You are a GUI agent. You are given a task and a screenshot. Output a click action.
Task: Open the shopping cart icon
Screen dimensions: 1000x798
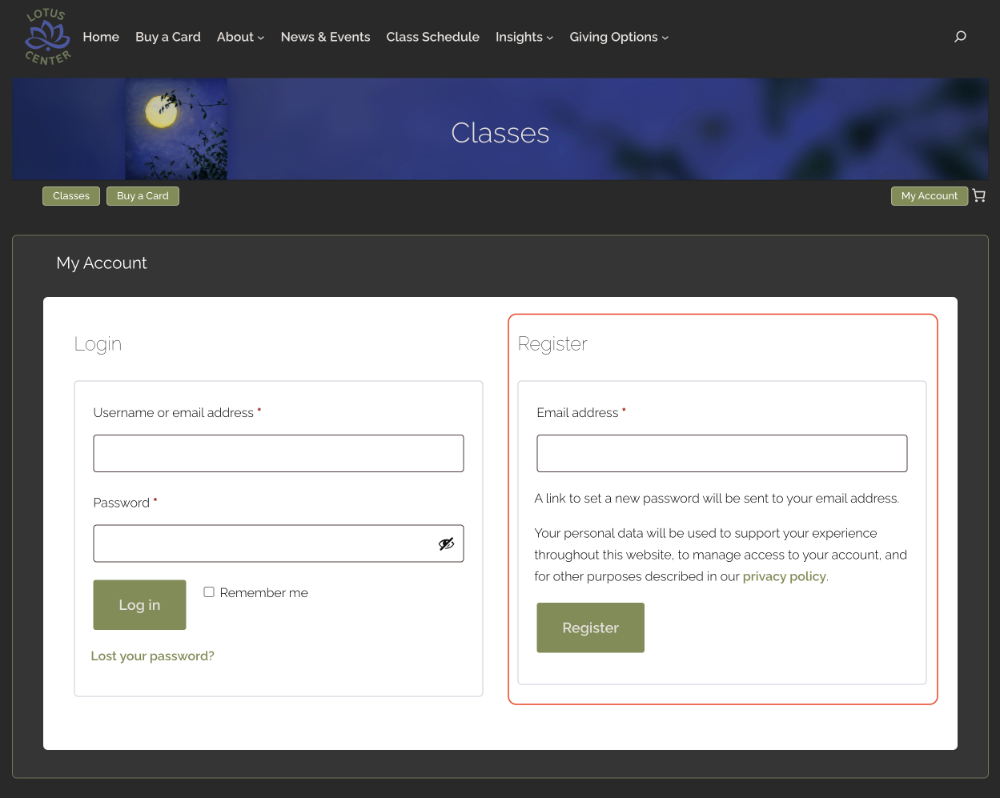pos(979,196)
